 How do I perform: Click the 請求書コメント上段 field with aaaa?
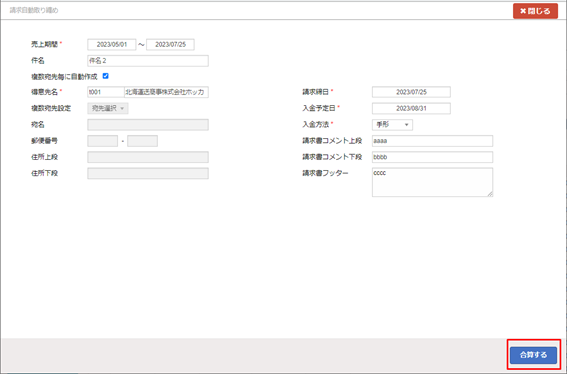click(432, 141)
